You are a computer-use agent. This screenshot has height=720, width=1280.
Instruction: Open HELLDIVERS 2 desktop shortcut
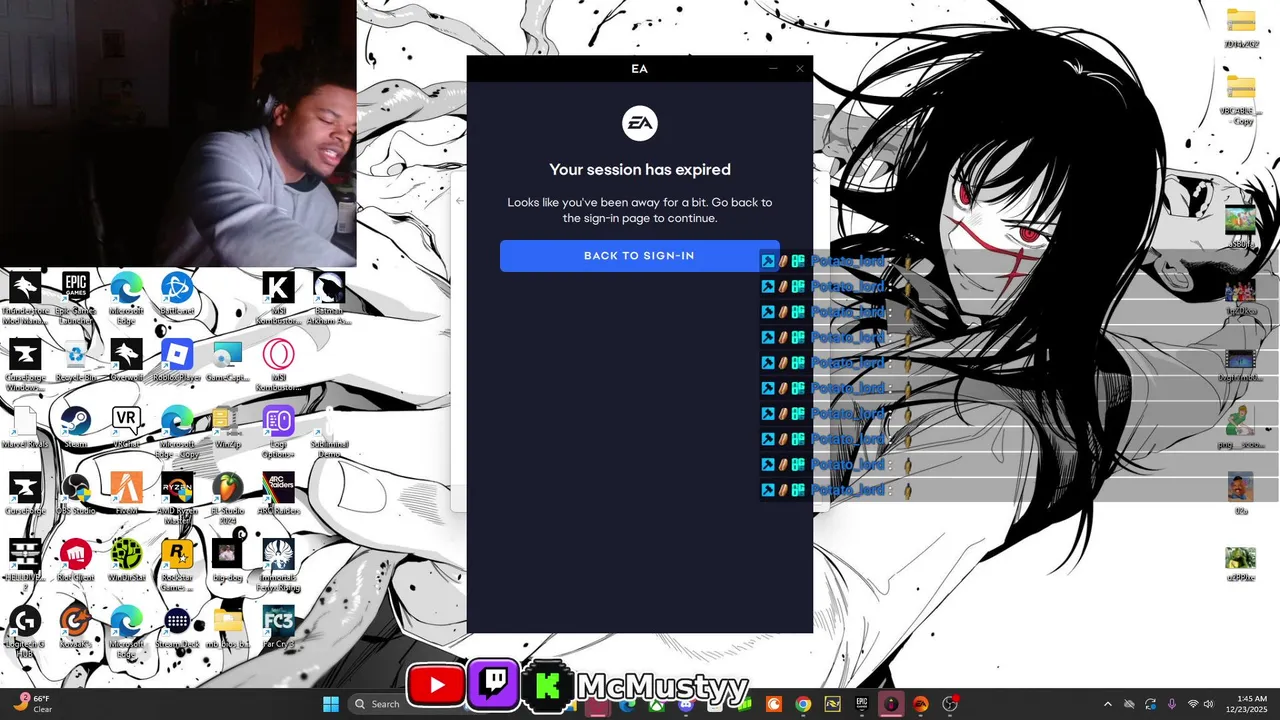25,565
